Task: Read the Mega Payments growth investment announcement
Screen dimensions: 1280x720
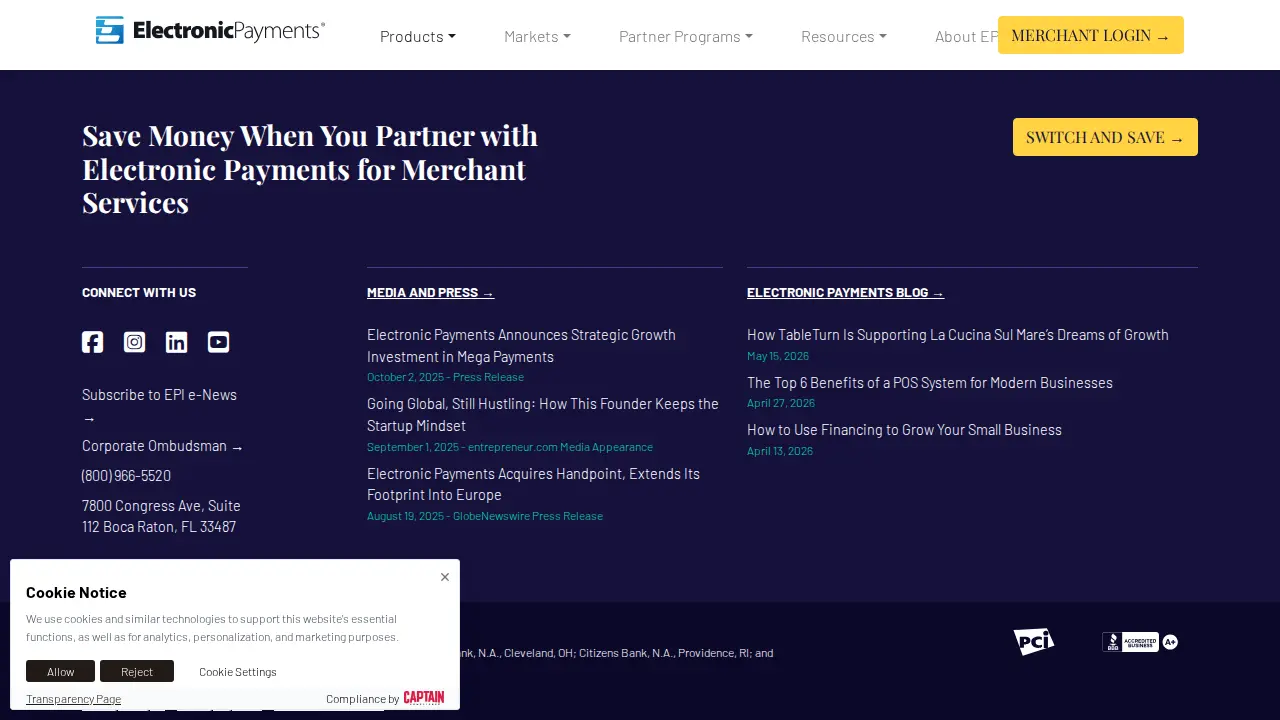Action: tap(521, 346)
